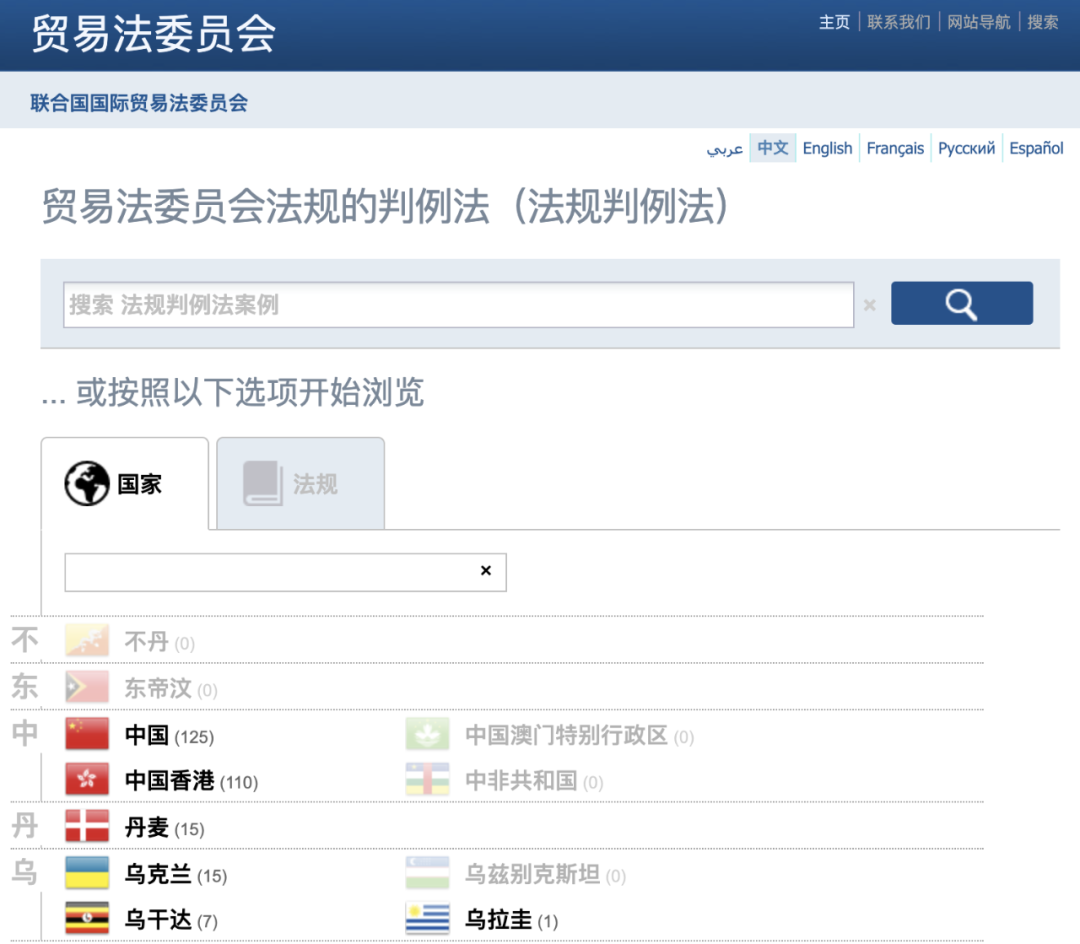This screenshot has width=1080, height=944.
Task: Switch language to Français
Action: pos(895,148)
